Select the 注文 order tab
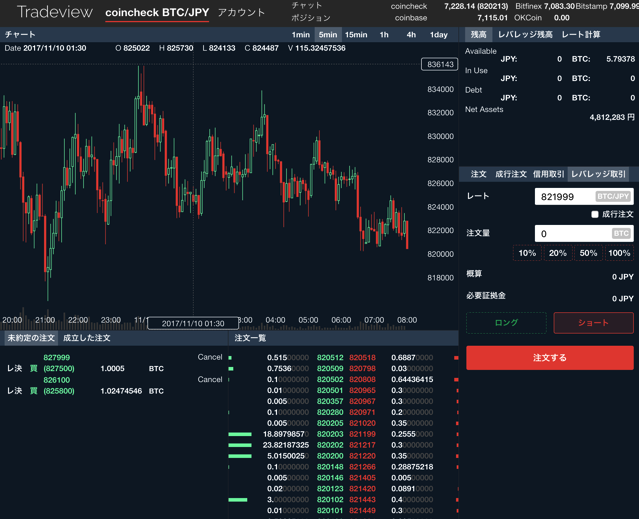This screenshot has height=519, width=639. click(x=478, y=174)
